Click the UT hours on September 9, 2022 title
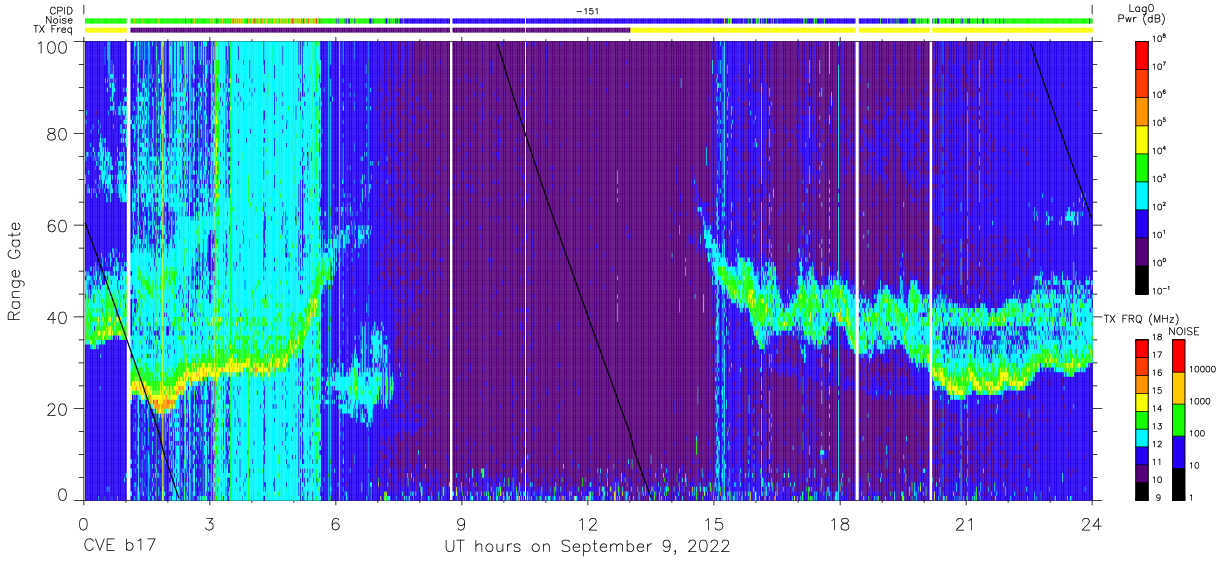The image size is (1228, 567). point(587,547)
